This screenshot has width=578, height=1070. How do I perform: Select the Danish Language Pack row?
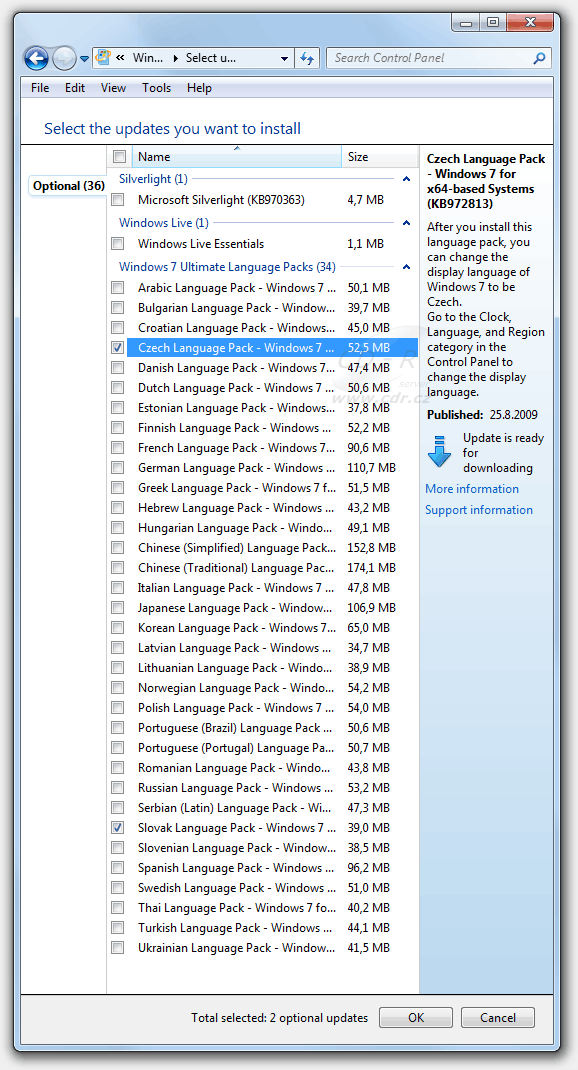(x=272, y=368)
